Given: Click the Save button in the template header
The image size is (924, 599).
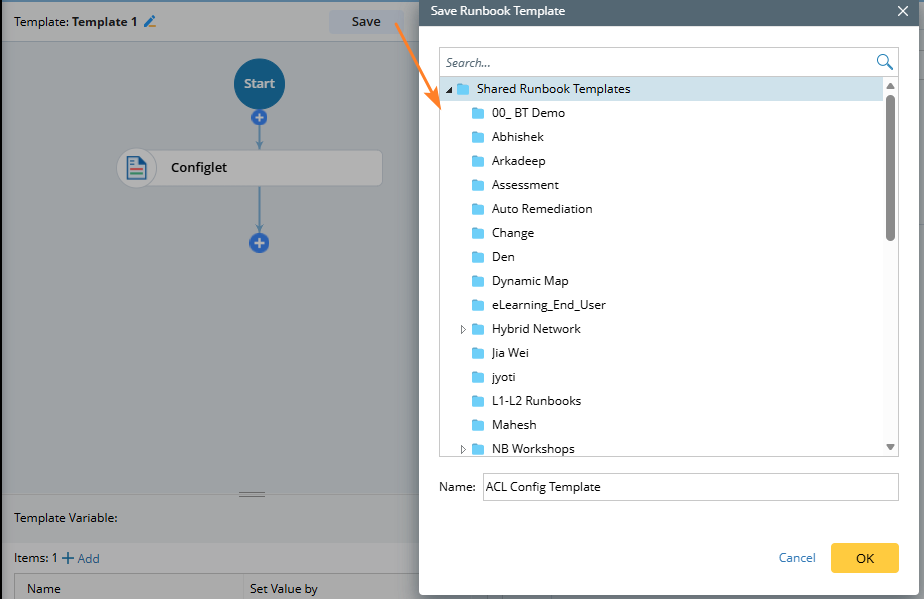Looking at the screenshot, I should click(x=366, y=21).
